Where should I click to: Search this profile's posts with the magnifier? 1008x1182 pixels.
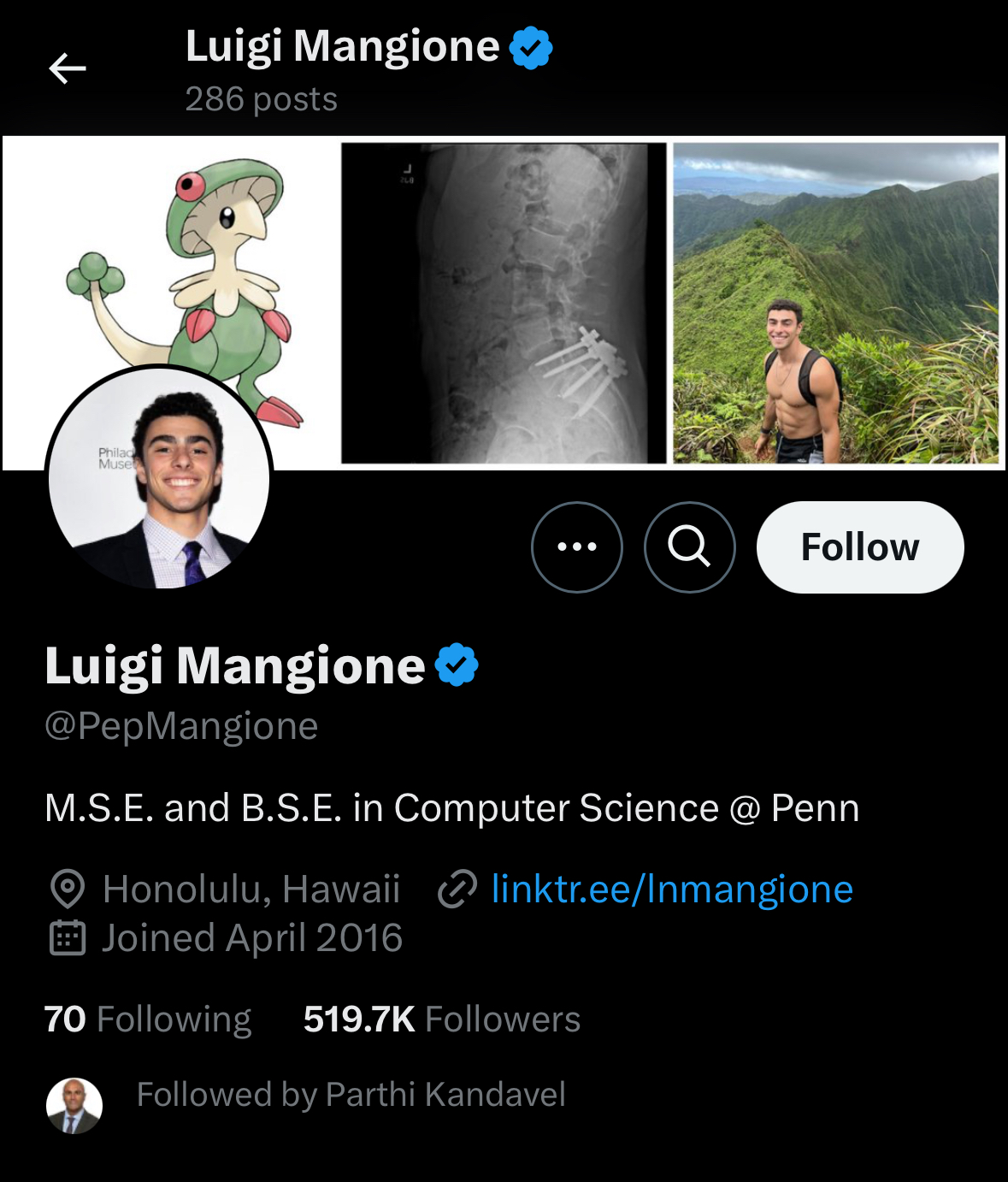click(x=690, y=547)
